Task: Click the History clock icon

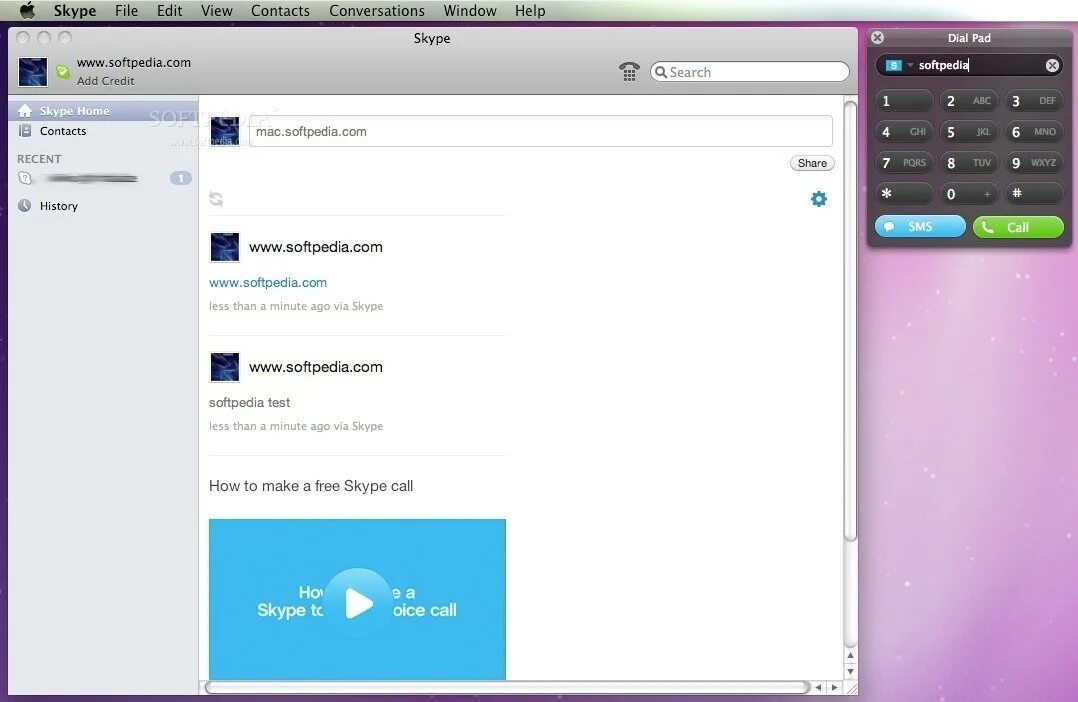Action: tap(25, 206)
